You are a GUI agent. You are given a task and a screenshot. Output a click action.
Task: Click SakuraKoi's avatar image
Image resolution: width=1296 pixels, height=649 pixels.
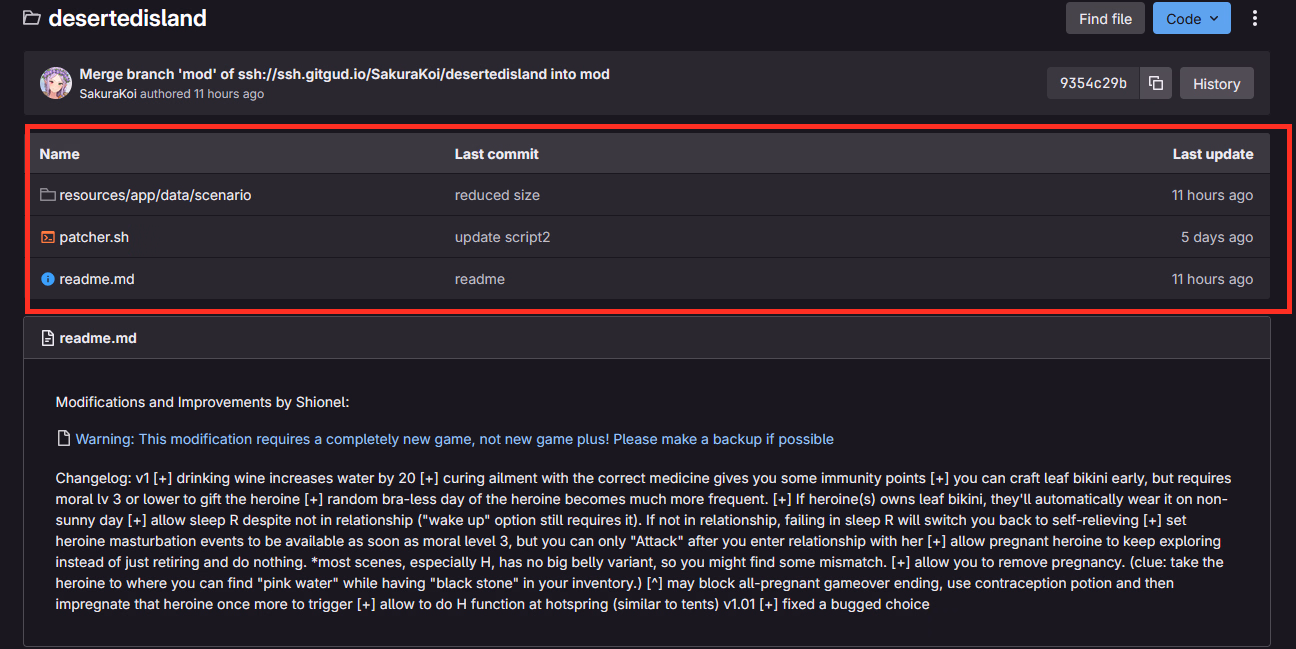pos(56,83)
